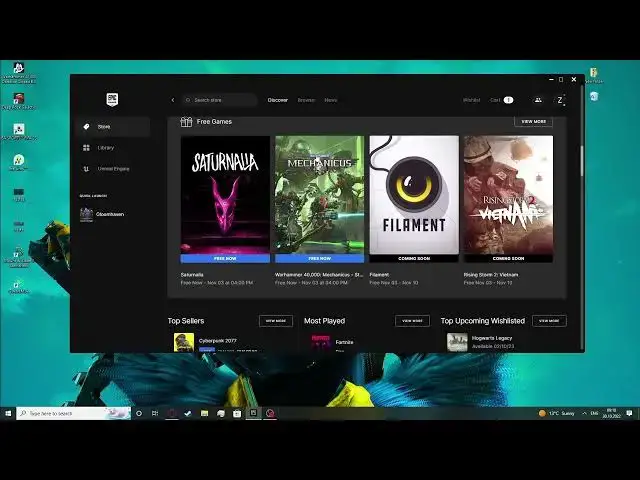Open the Hogwarts Legacy thumbnail
Viewport: 640px width, 480px height.
(457, 342)
